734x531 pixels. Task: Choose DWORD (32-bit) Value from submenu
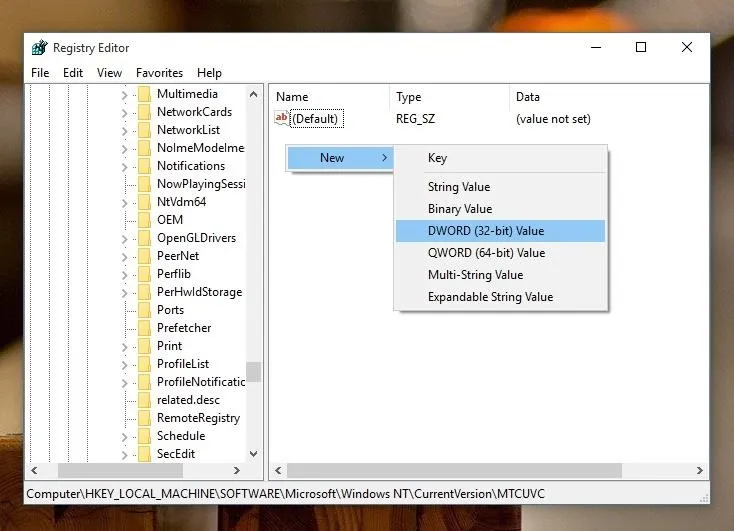click(500, 231)
